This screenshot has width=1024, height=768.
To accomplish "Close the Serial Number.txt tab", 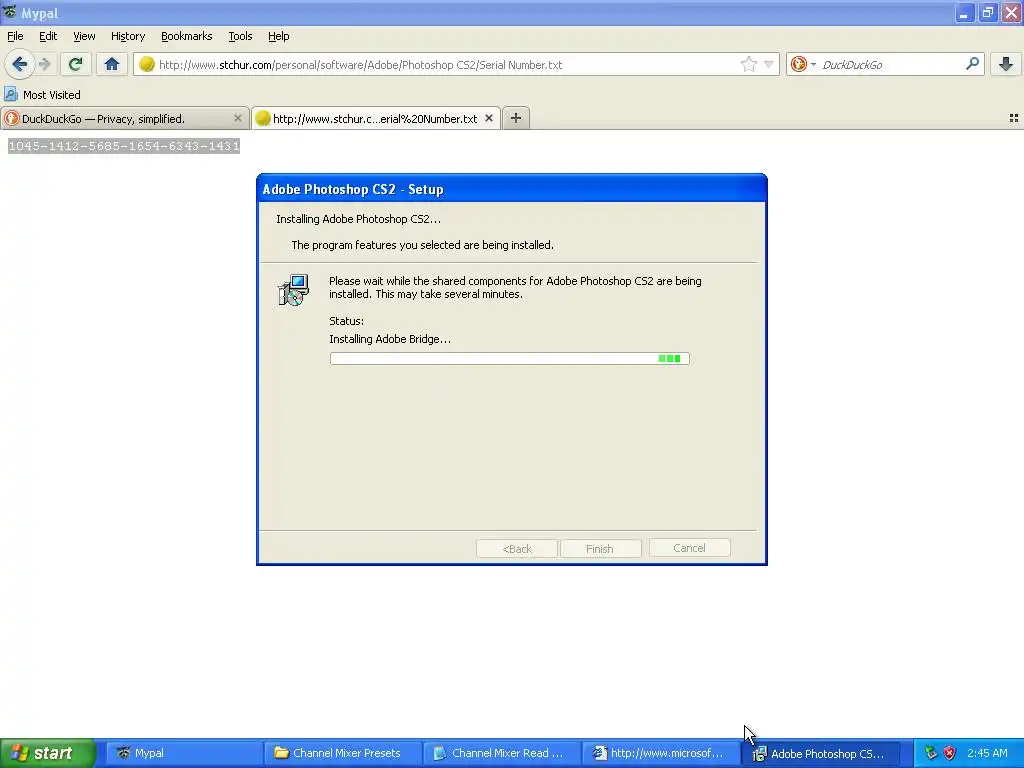I will pyautogui.click(x=488, y=118).
